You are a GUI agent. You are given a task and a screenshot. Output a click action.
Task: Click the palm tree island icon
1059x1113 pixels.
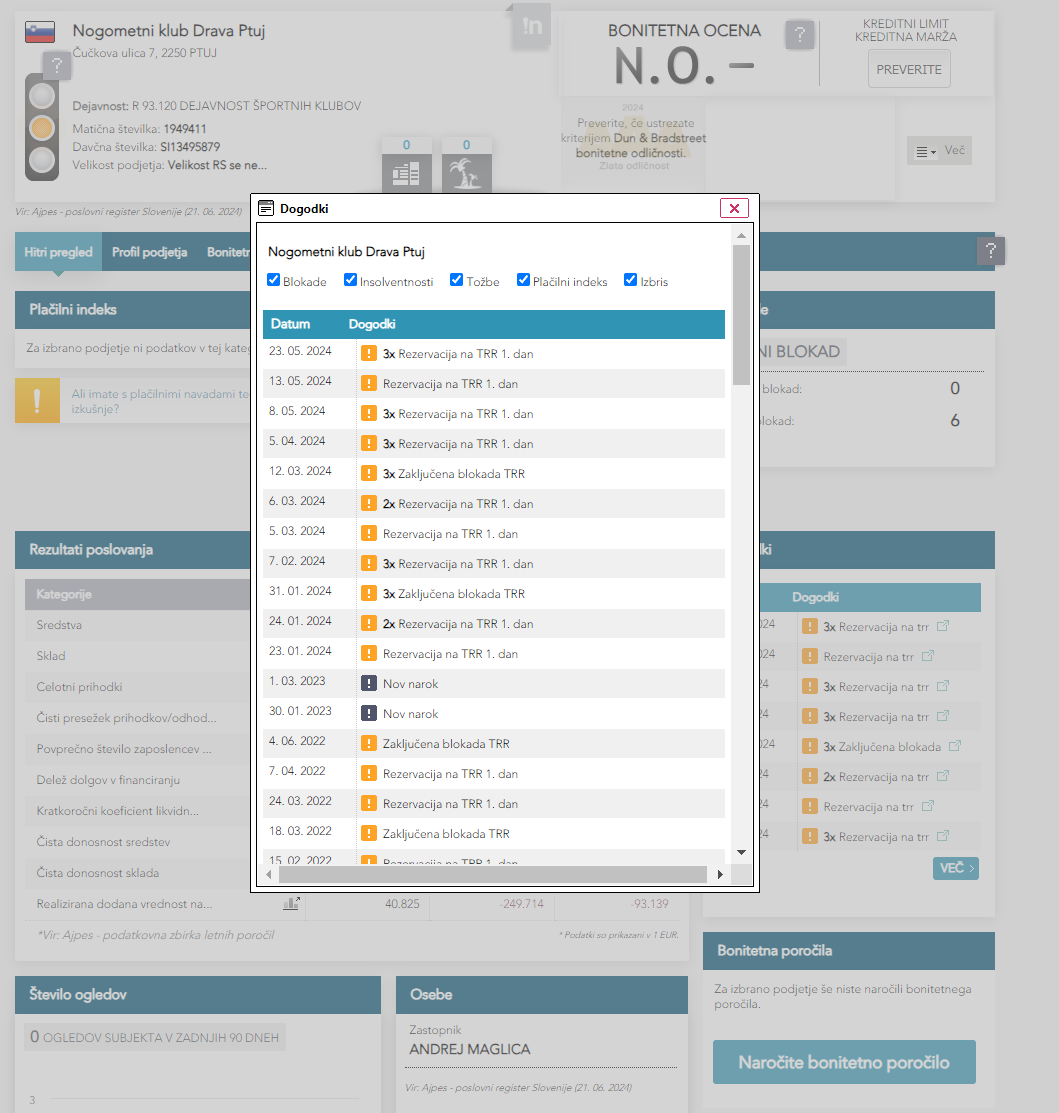(x=465, y=171)
